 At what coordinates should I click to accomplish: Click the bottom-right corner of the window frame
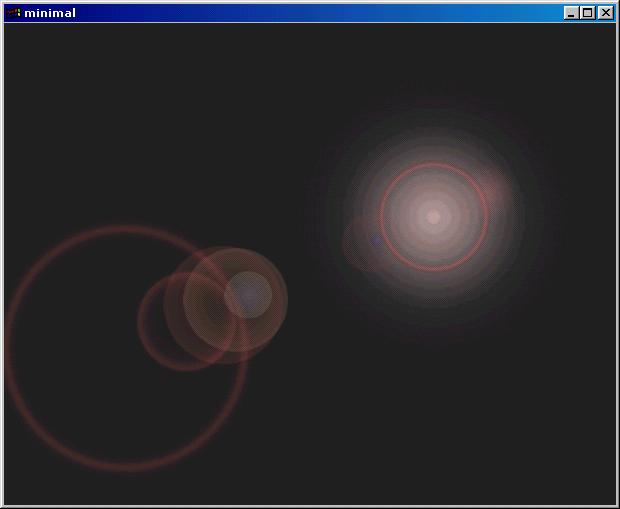[x=616, y=505]
